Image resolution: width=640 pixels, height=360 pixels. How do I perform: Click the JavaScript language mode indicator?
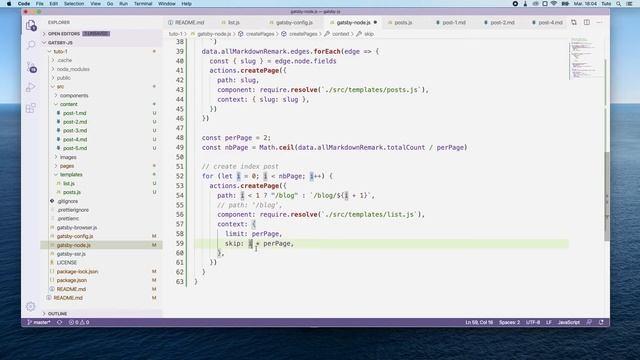tap(569, 322)
